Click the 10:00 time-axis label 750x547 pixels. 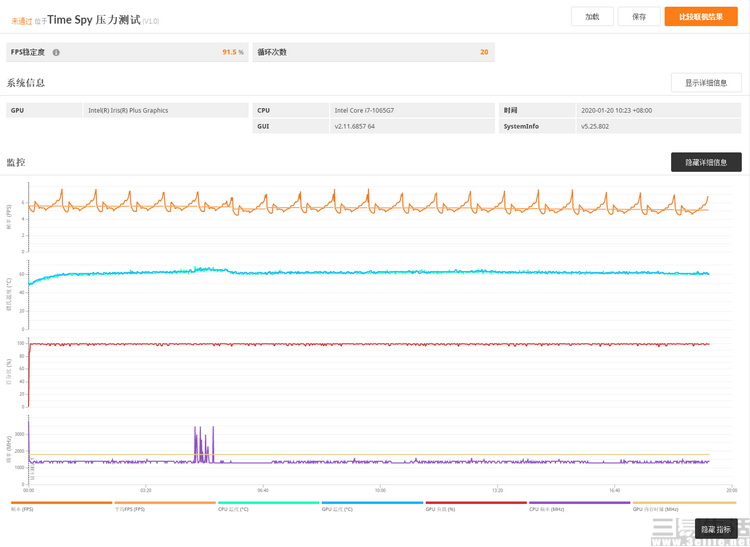pos(380,490)
